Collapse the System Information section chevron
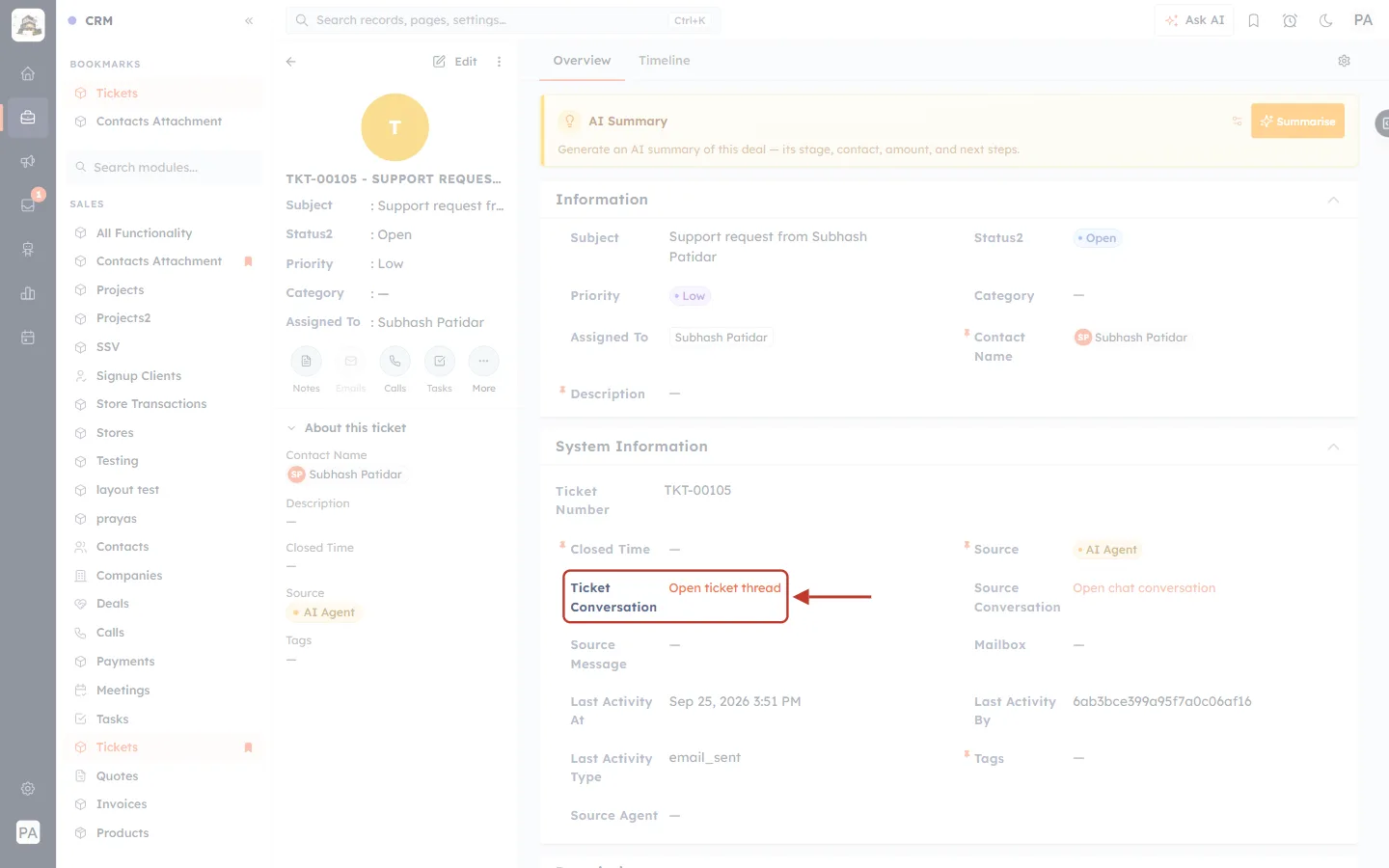1389x868 pixels. 1333,447
